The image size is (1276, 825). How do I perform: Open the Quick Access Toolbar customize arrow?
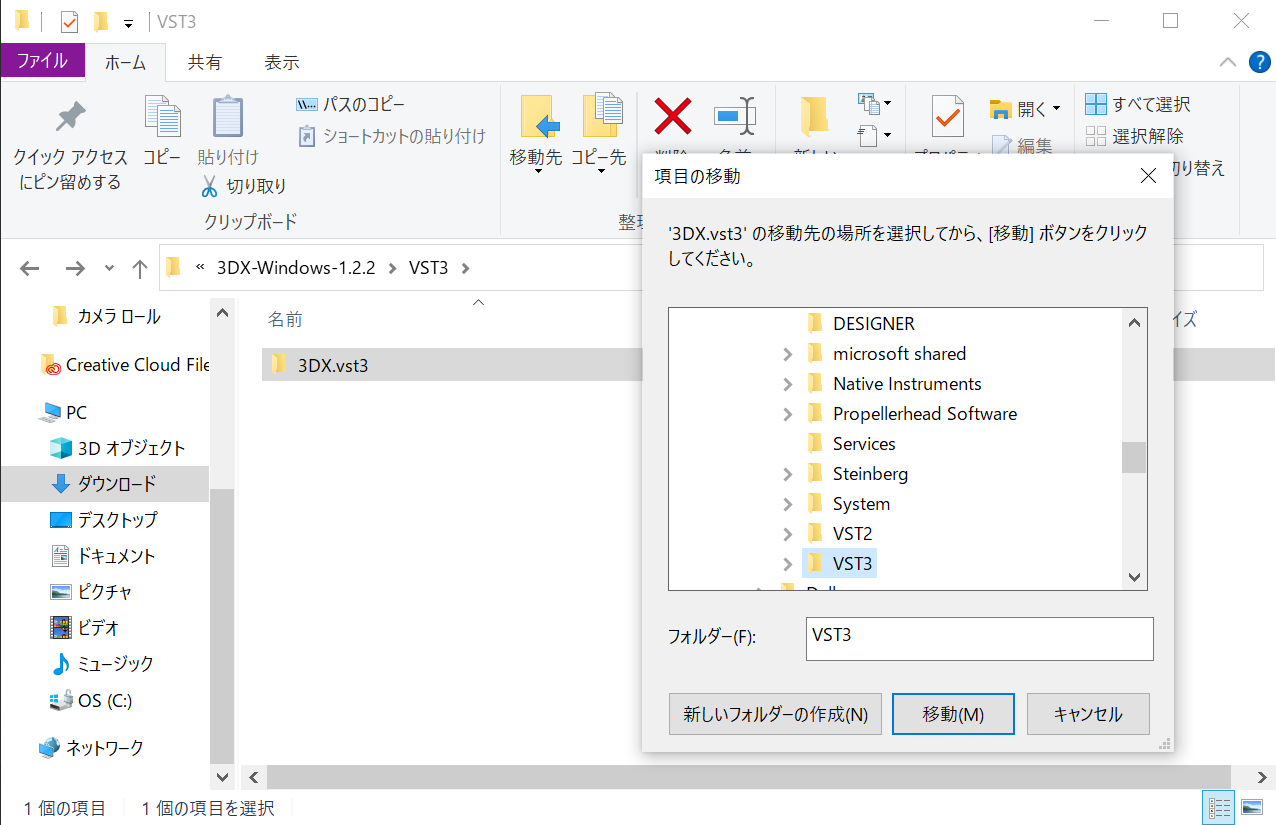[x=128, y=23]
